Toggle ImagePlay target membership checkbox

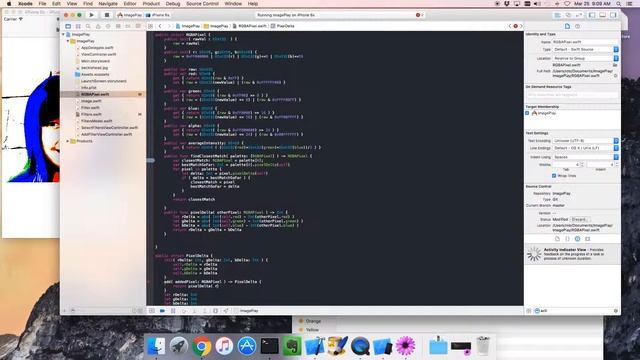527,113
